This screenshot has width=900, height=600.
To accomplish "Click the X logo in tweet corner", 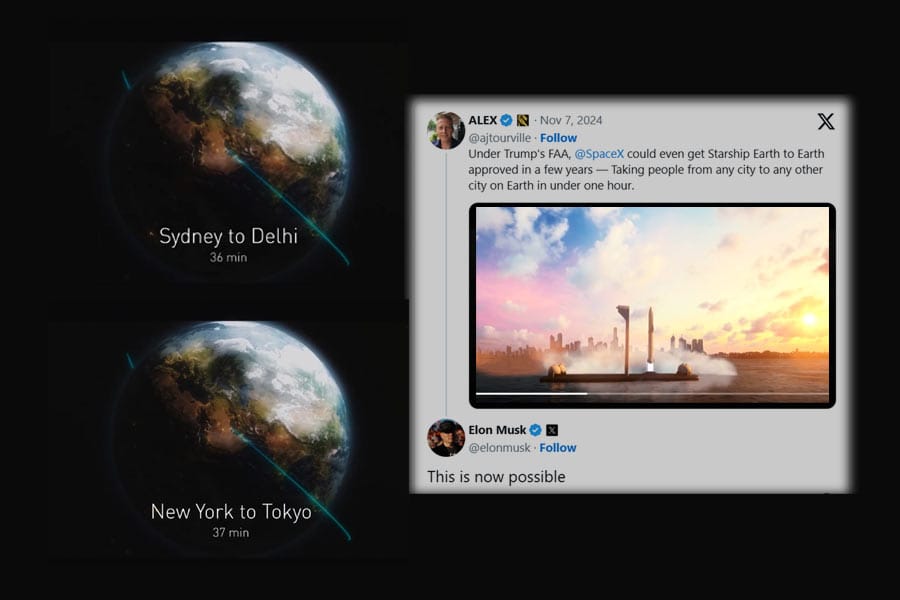I will point(825,122).
